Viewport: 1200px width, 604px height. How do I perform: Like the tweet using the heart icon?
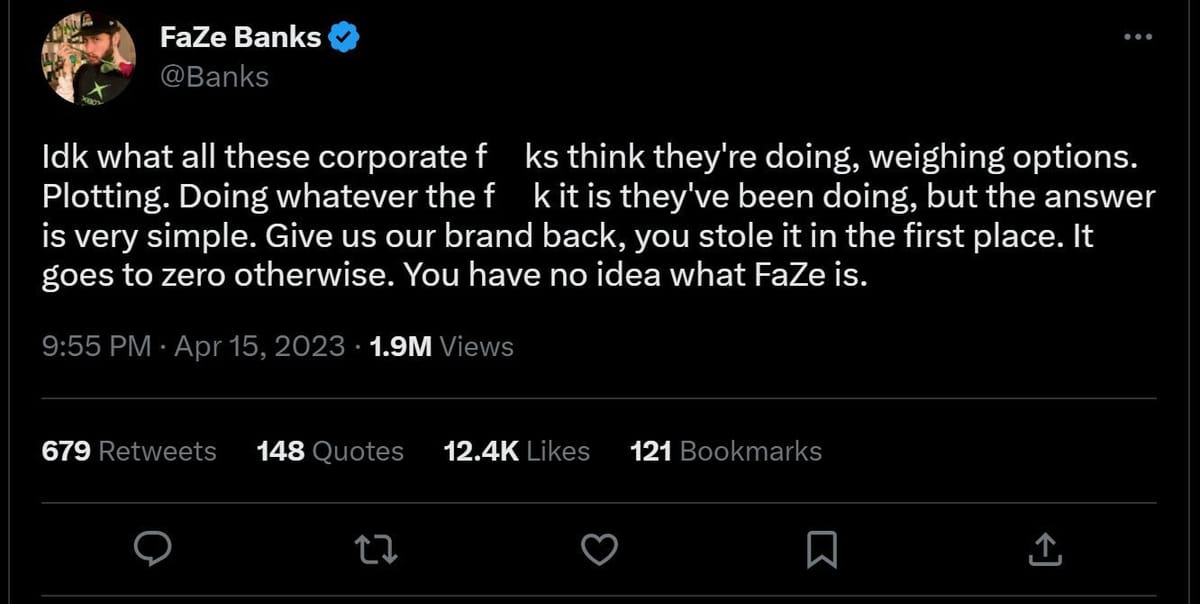(598, 549)
